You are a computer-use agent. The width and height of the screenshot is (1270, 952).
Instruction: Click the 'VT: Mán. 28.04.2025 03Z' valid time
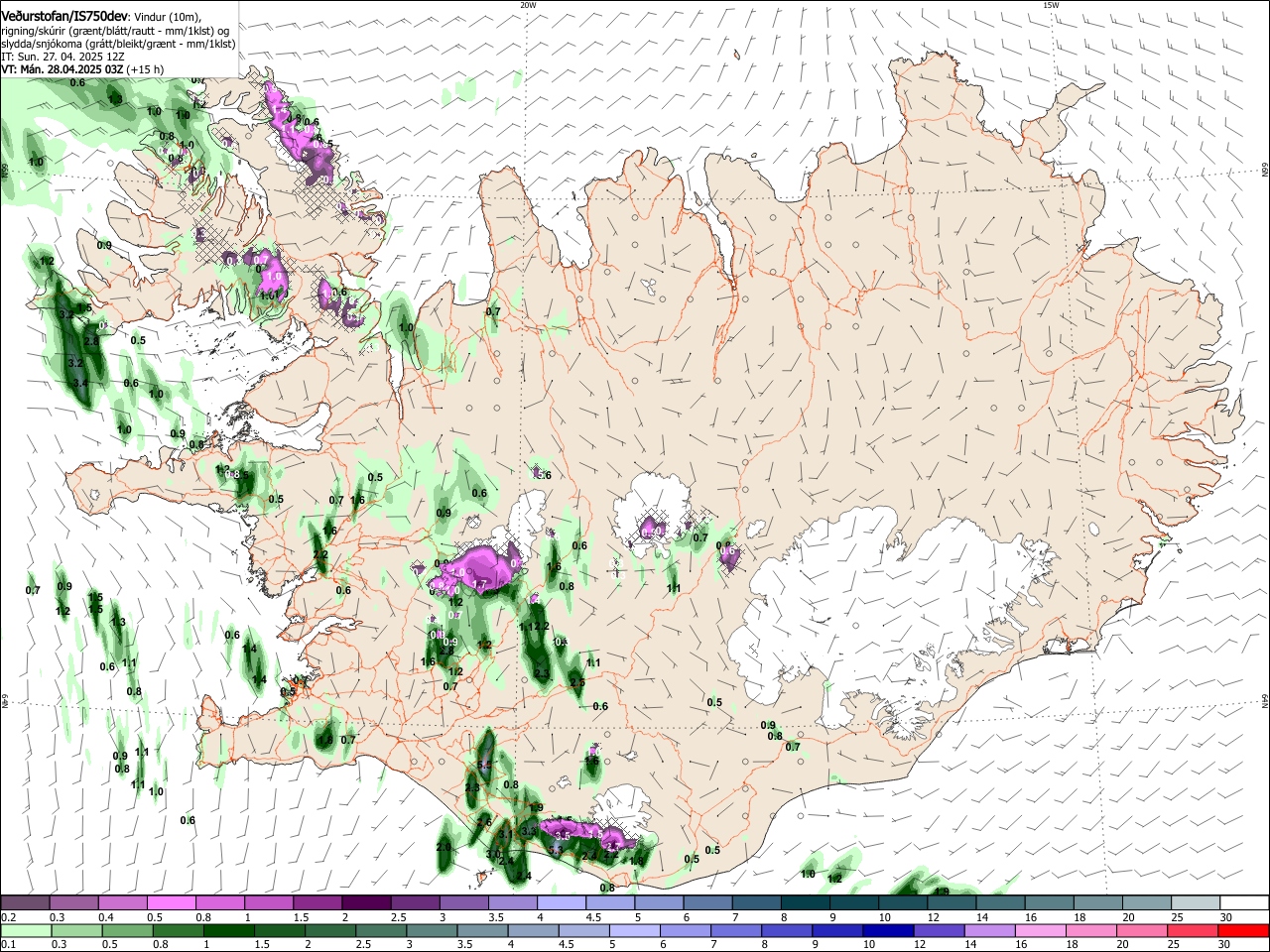[62, 70]
